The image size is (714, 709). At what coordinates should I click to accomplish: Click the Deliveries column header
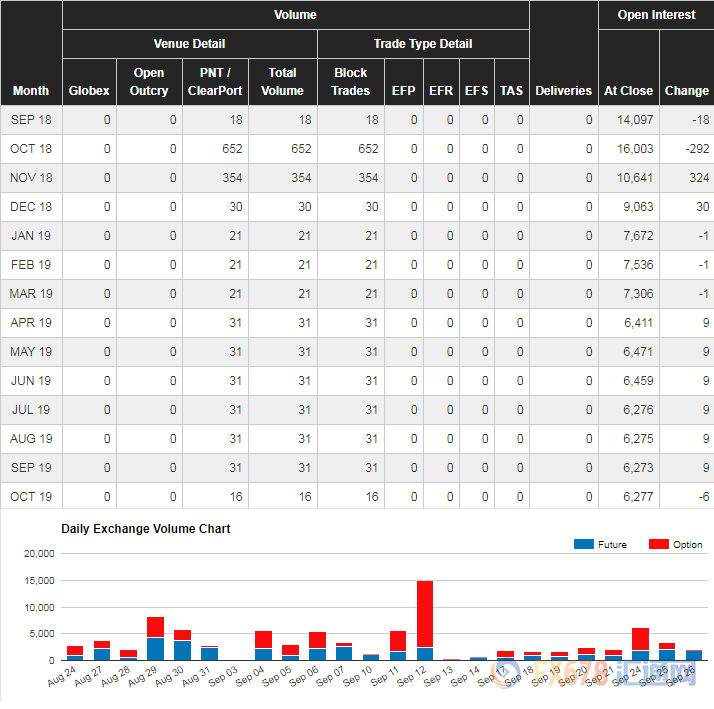563,91
